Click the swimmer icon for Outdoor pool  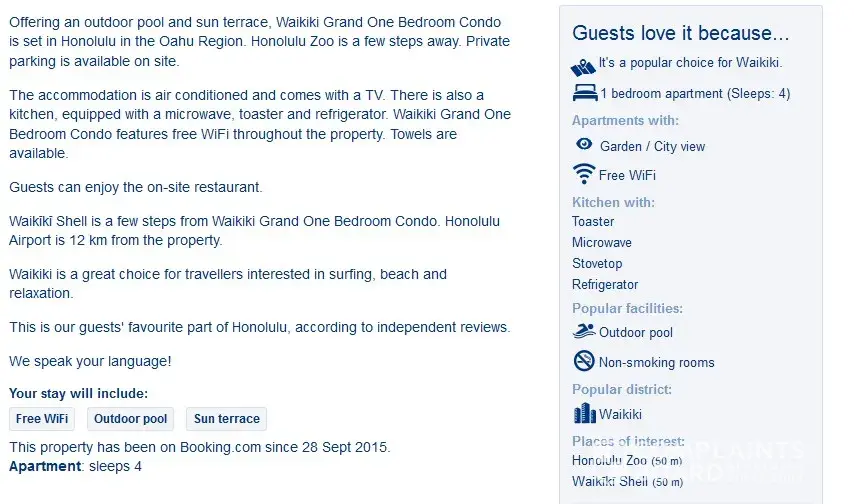click(x=584, y=331)
